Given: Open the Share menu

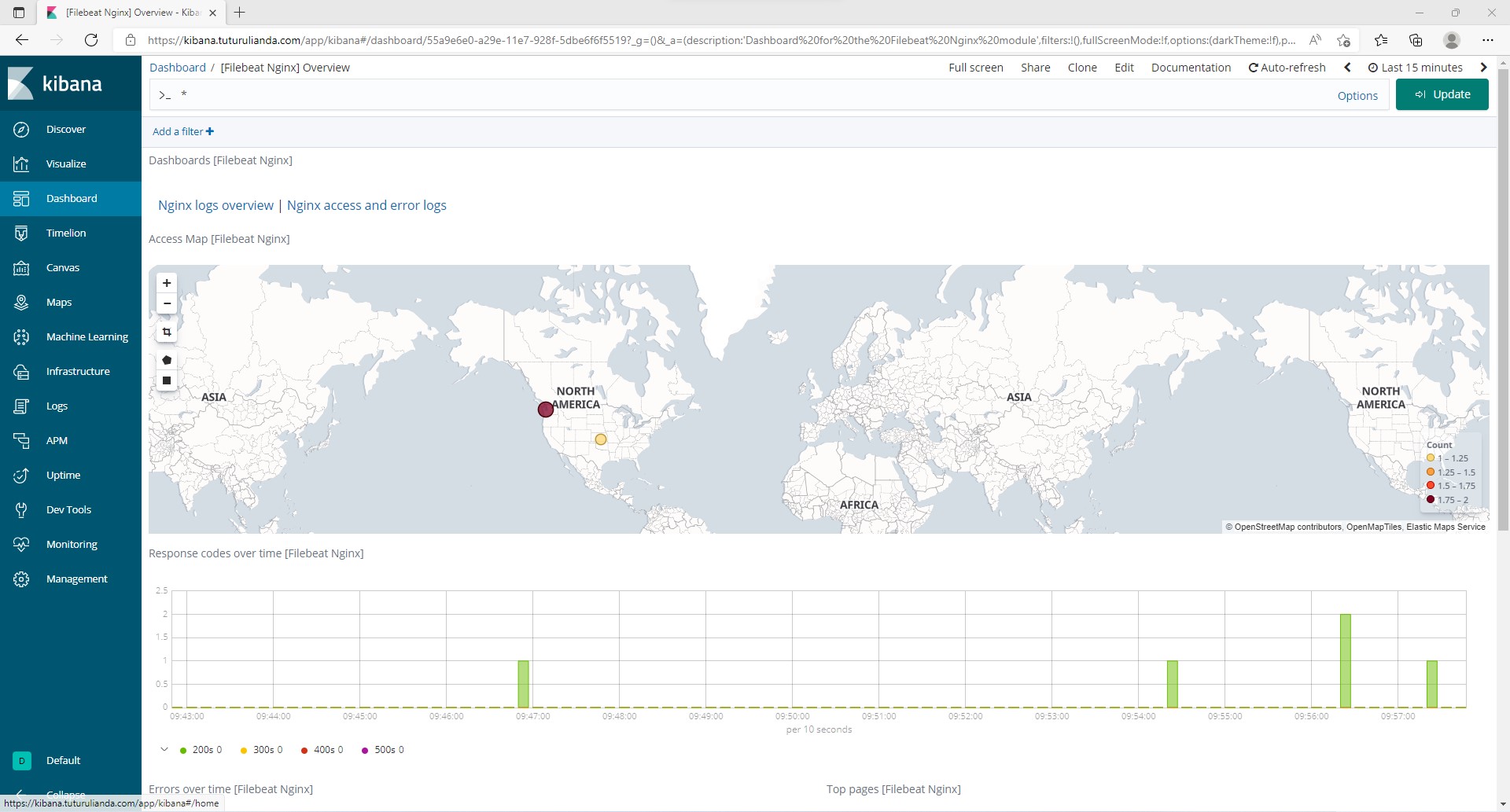Looking at the screenshot, I should pyautogui.click(x=1036, y=68).
